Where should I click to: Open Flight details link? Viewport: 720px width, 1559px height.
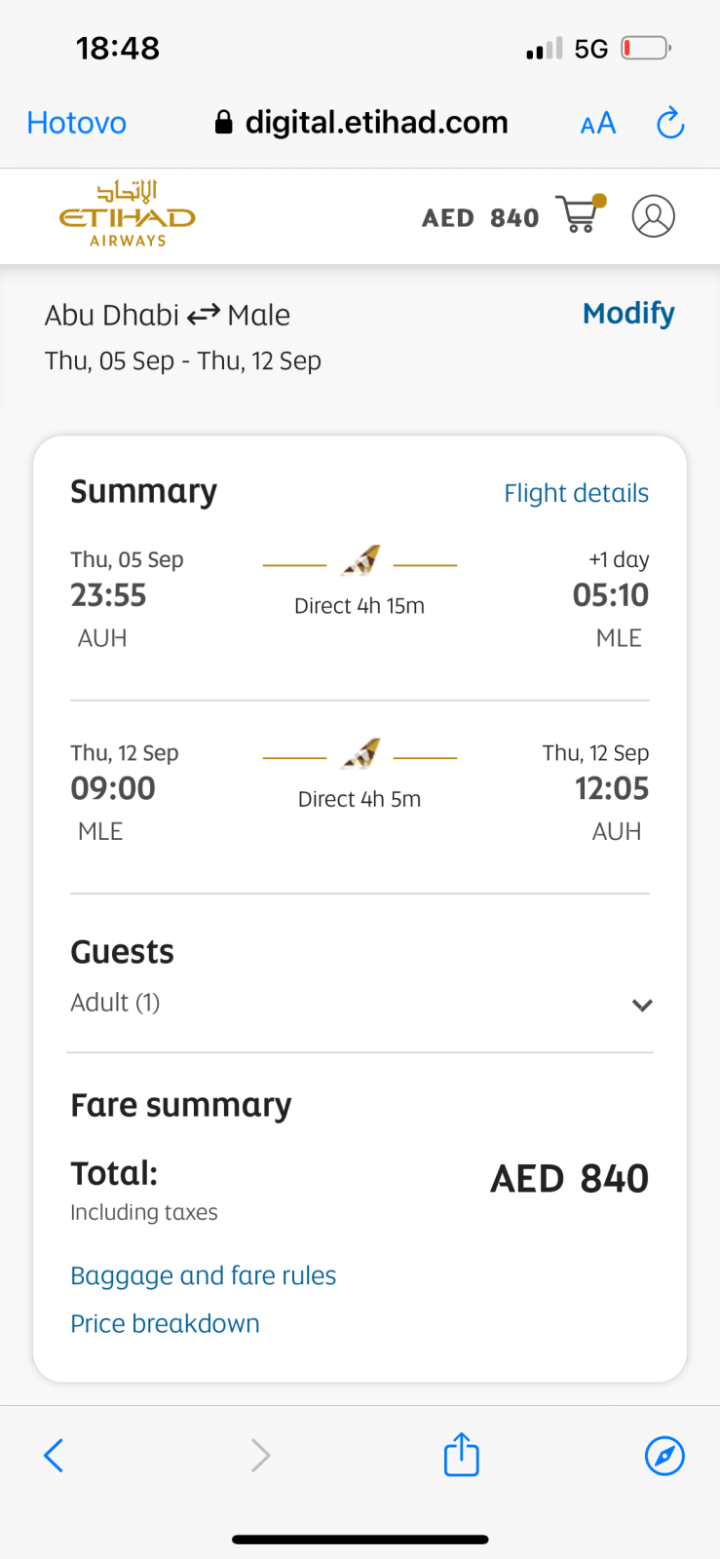tap(576, 493)
